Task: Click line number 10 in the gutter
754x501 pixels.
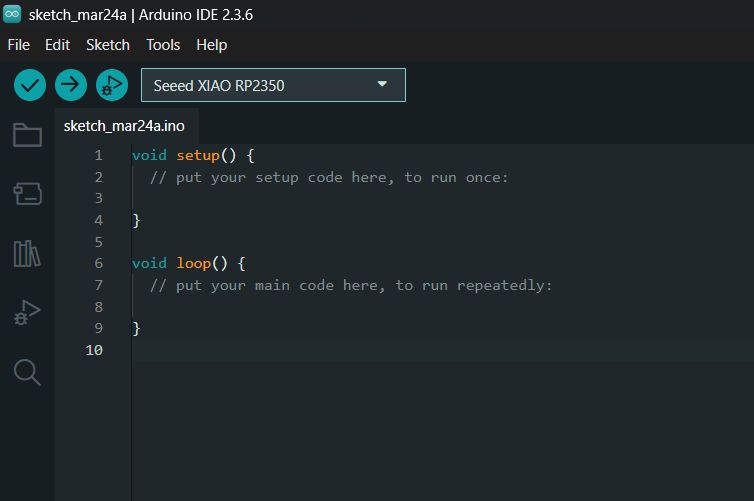Action: coord(94,350)
